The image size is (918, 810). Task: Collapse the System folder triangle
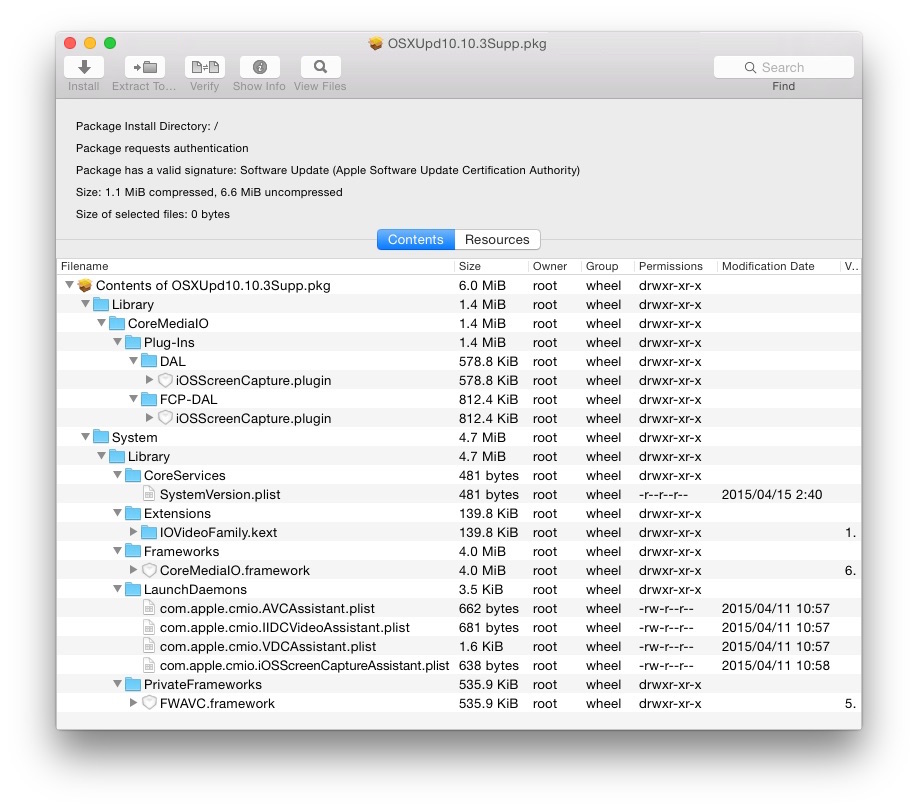click(x=85, y=437)
